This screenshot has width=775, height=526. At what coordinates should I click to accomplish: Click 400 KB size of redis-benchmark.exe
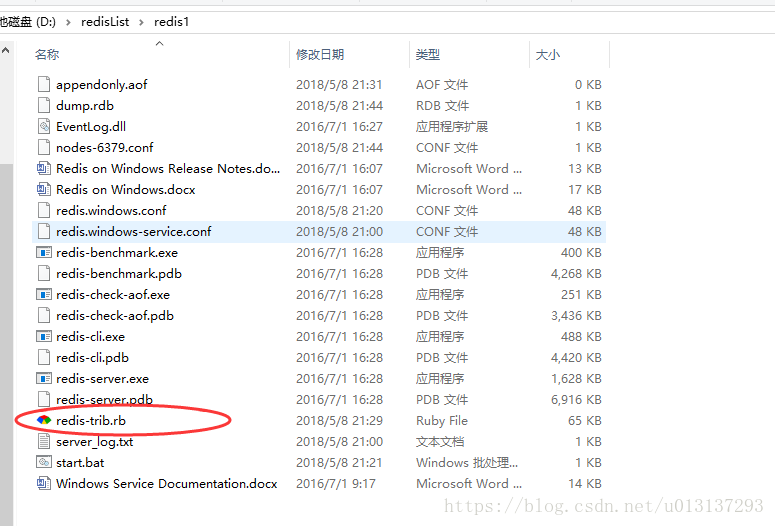(x=581, y=253)
